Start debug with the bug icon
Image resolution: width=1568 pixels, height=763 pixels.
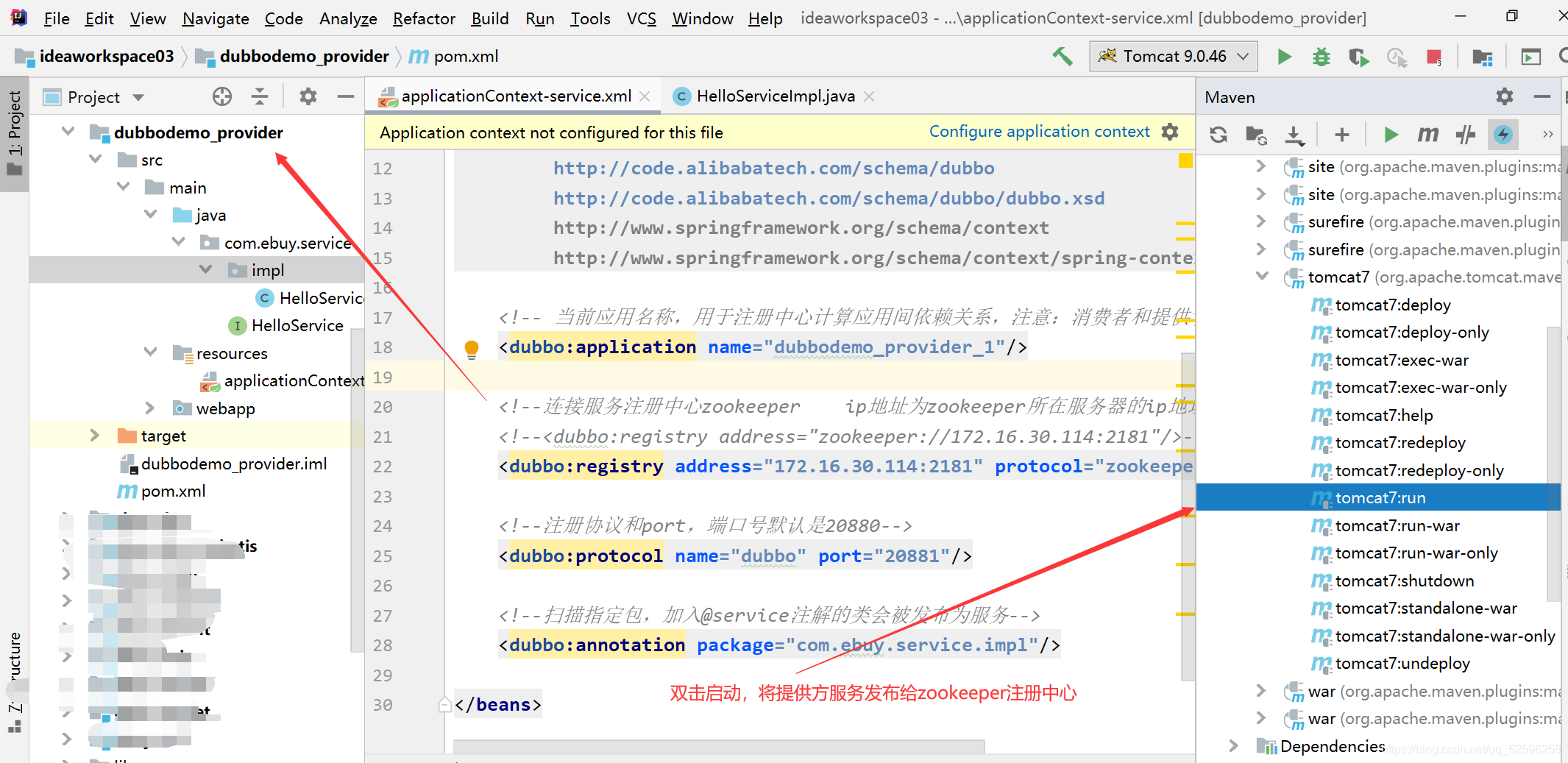point(1322,57)
